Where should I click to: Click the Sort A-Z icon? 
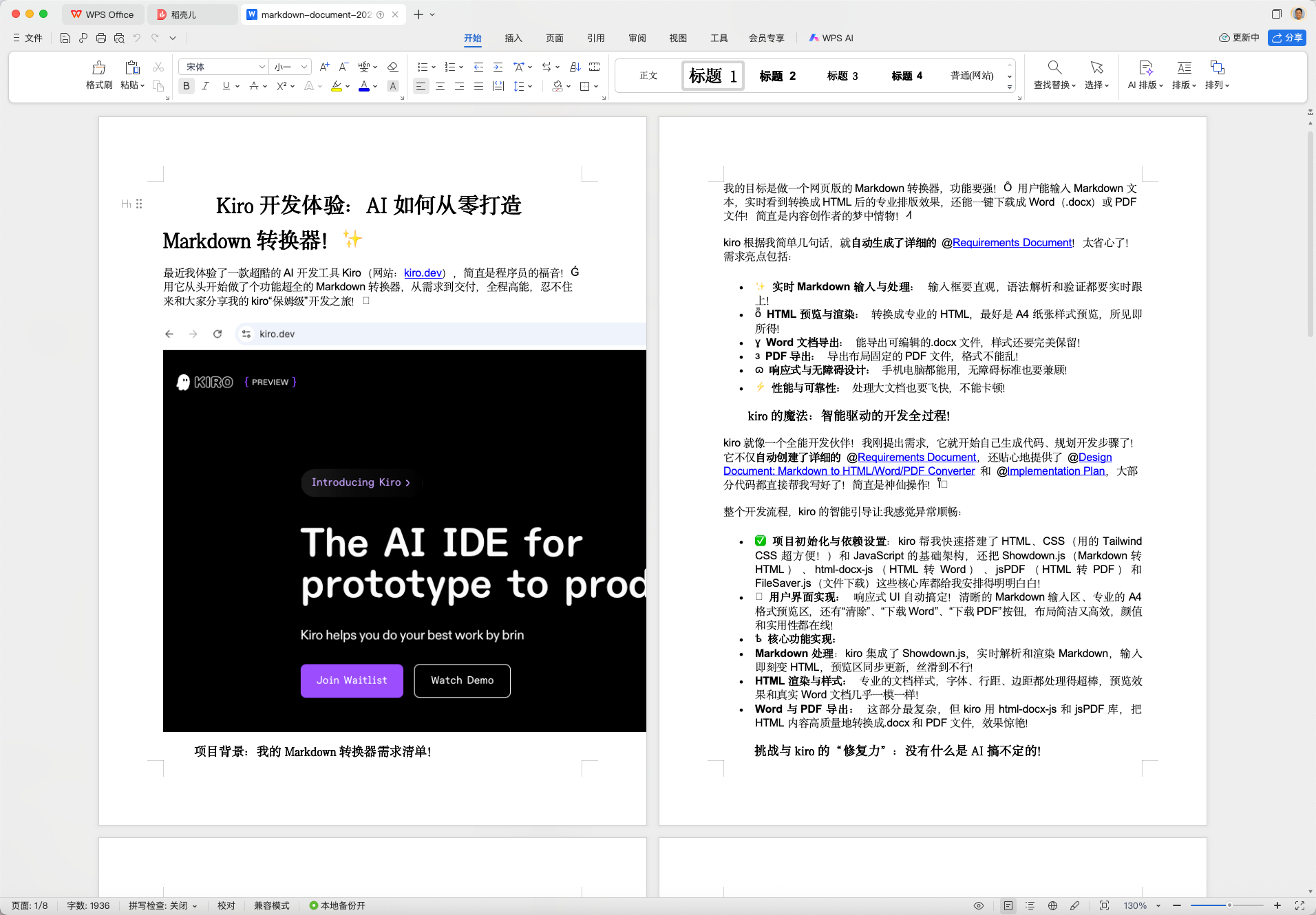coord(575,67)
